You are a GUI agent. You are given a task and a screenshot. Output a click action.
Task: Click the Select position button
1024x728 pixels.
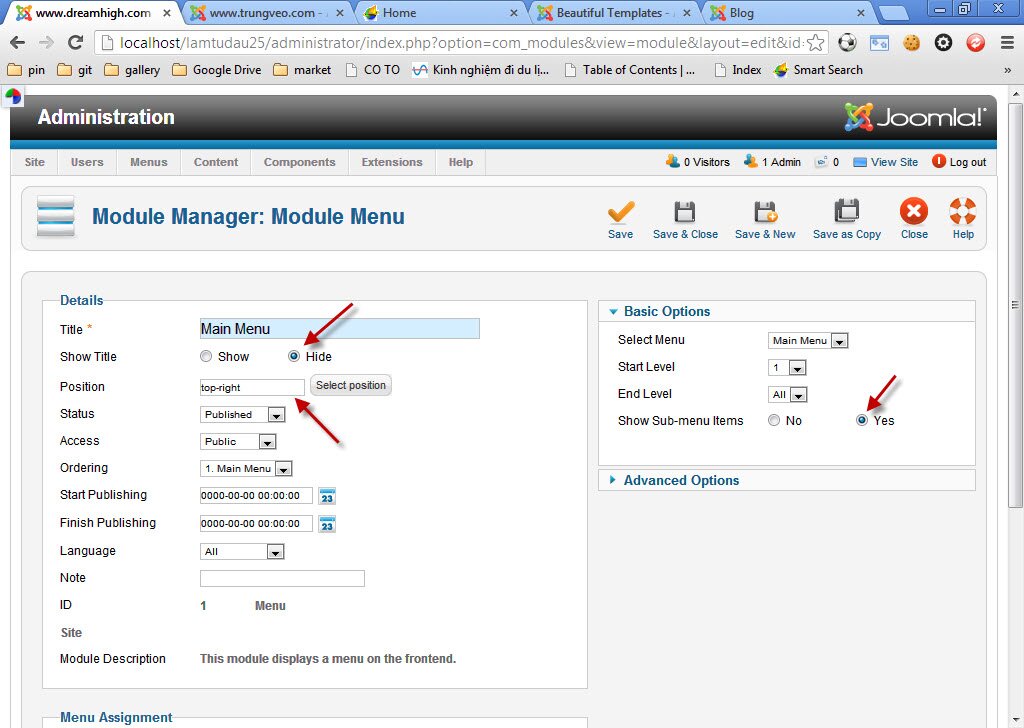[x=350, y=384]
